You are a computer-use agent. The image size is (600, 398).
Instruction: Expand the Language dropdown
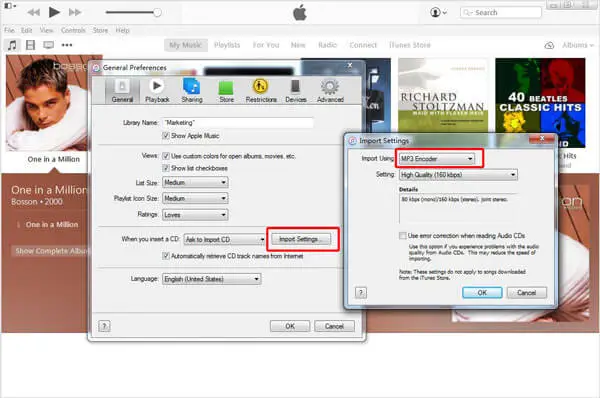tap(212, 279)
